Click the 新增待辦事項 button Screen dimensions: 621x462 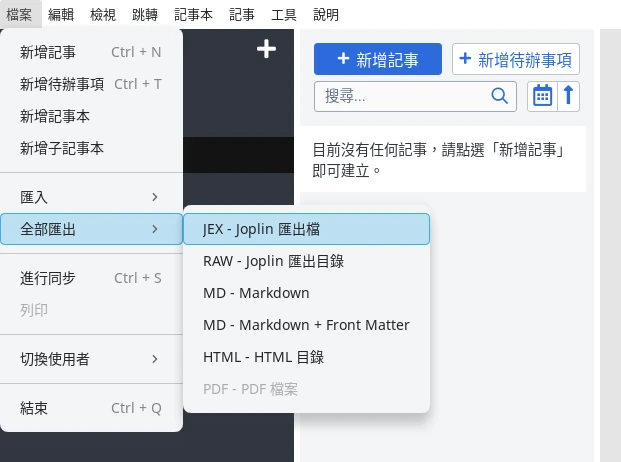515,59
